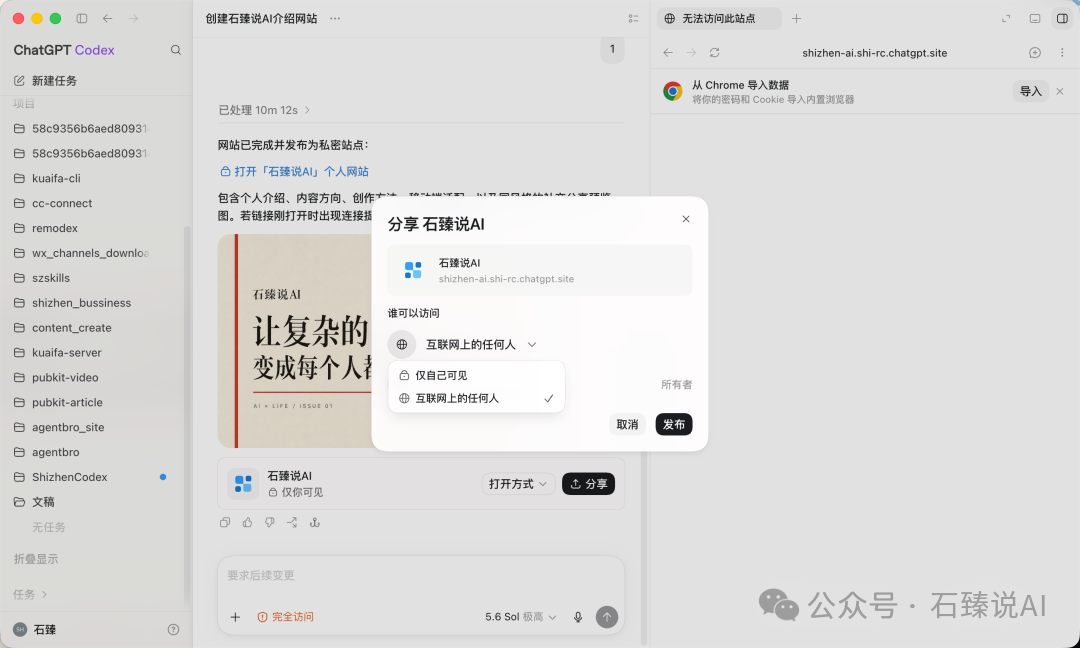The height and width of the screenshot is (648, 1080).
Task: Close the share dialog with X
Action: click(686, 219)
